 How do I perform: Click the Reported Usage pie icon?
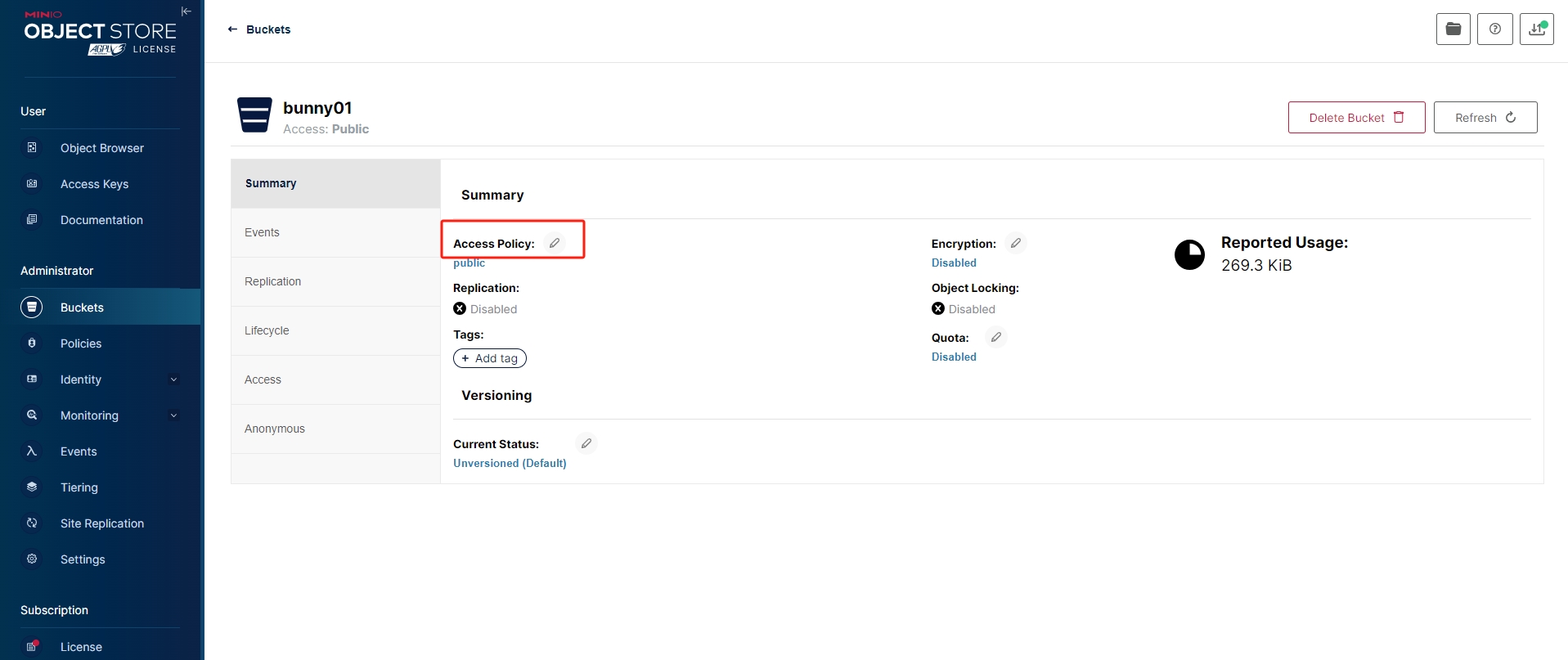1190,255
